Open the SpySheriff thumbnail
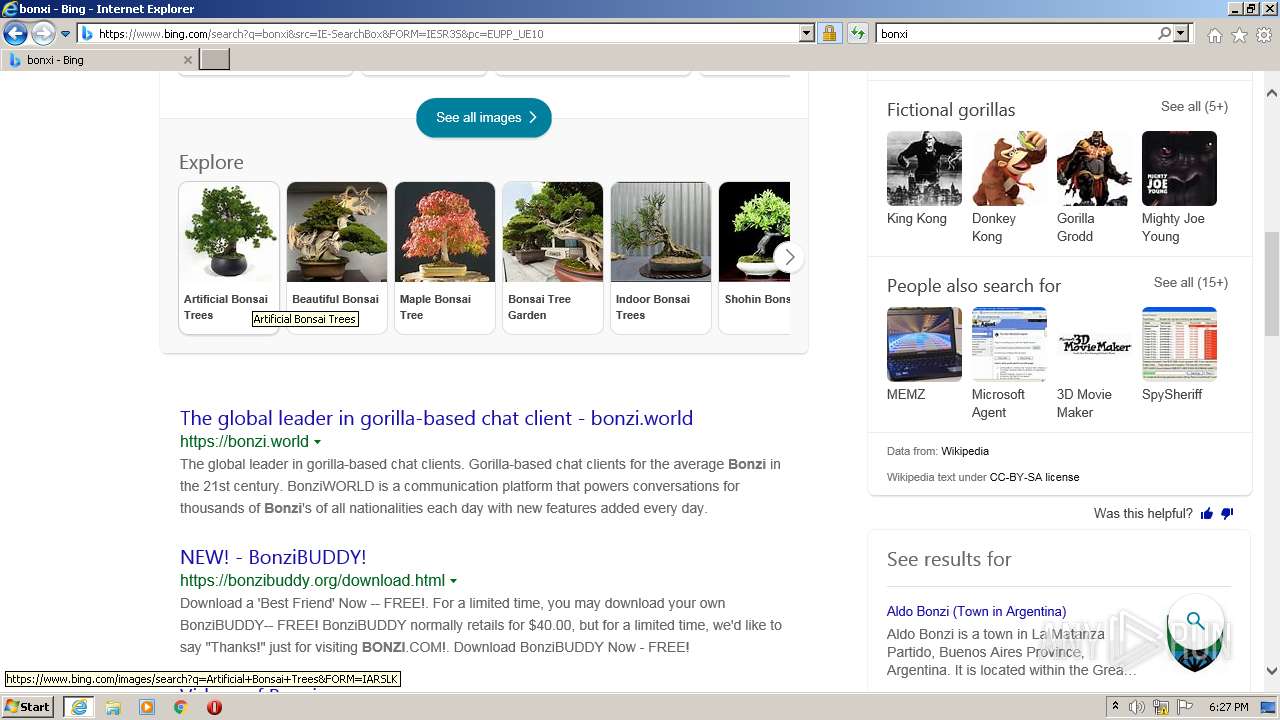The height and width of the screenshot is (720, 1280). (1179, 344)
